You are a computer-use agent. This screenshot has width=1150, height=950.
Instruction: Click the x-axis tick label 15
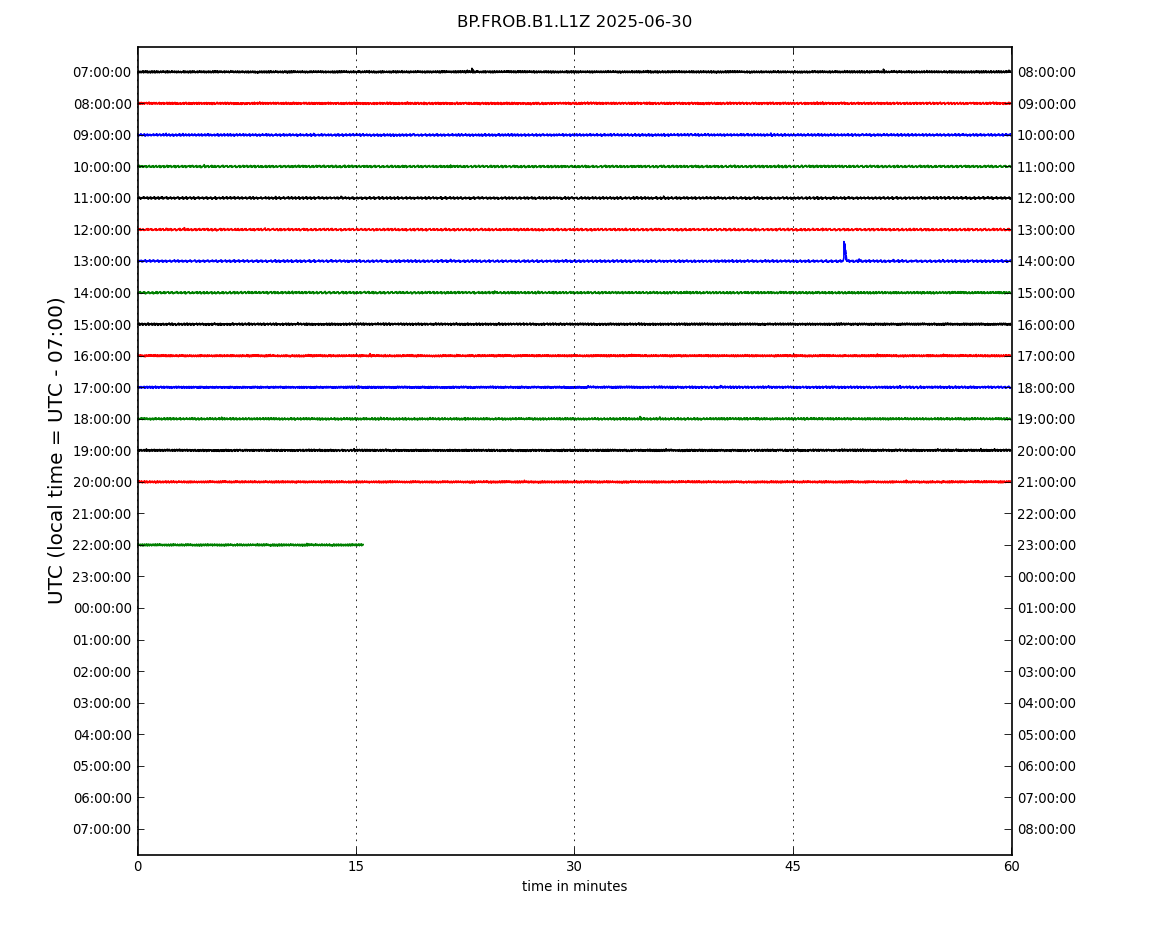356,866
